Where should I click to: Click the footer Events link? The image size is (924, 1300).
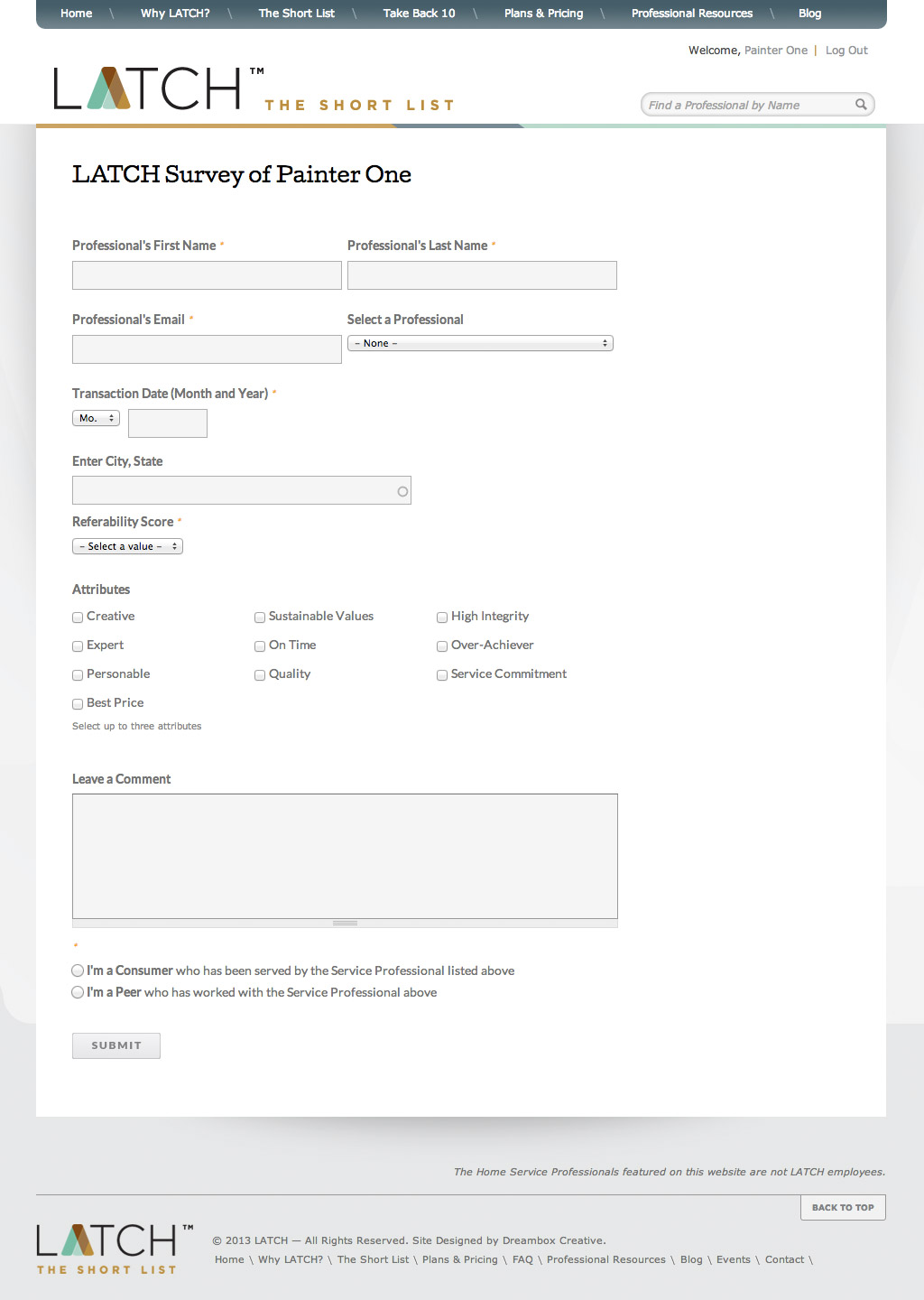(x=734, y=1259)
